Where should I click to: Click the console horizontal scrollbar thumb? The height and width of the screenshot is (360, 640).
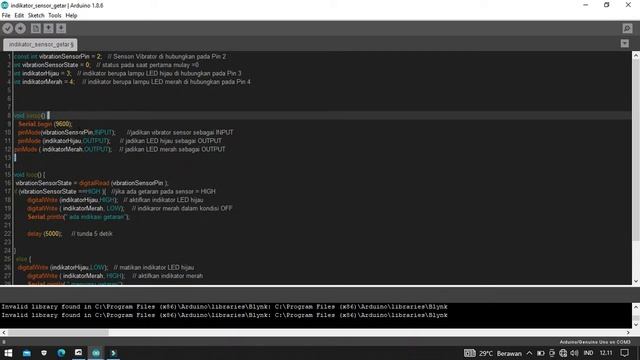(x=58, y=333)
